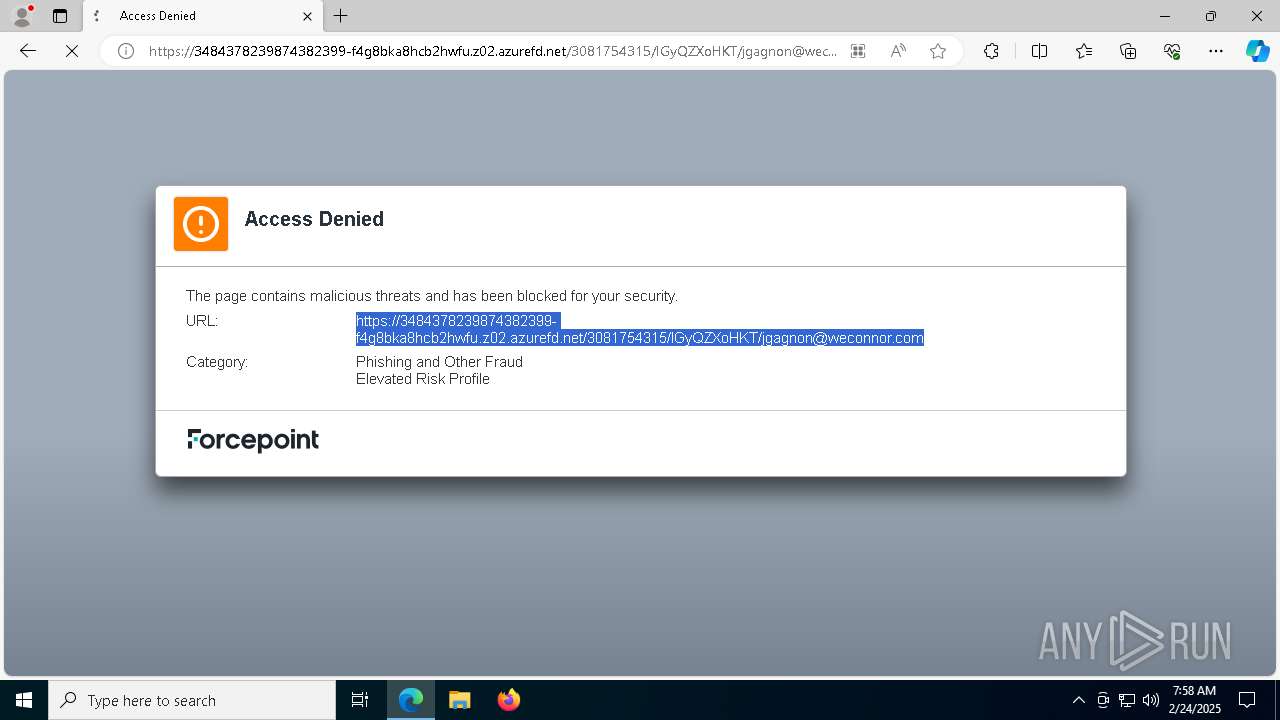This screenshot has width=1280, height=720.
Task: Open the Favorites list
Action: pos(1084,51)
